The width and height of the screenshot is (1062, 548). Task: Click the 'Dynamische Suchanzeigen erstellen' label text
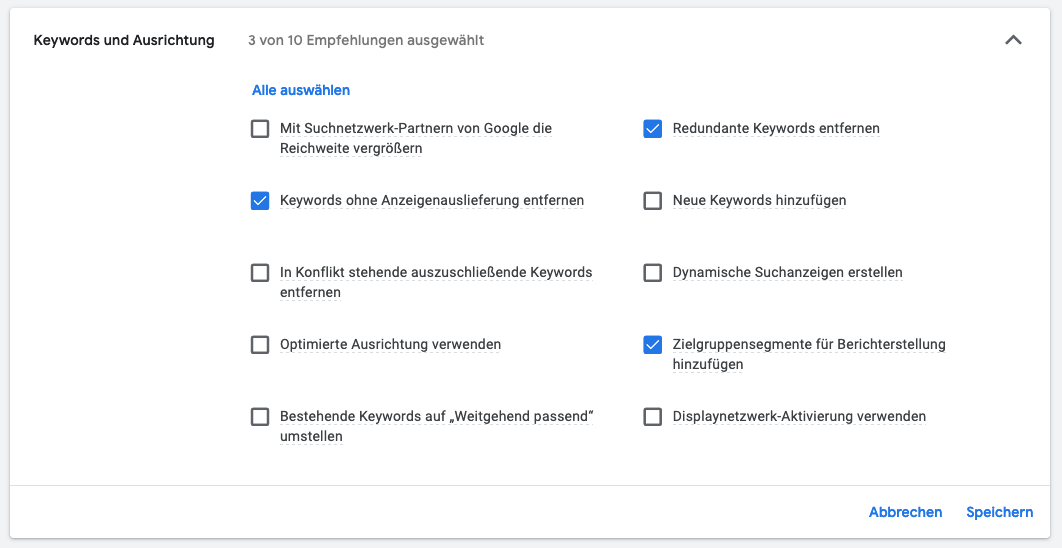[787, 273]
